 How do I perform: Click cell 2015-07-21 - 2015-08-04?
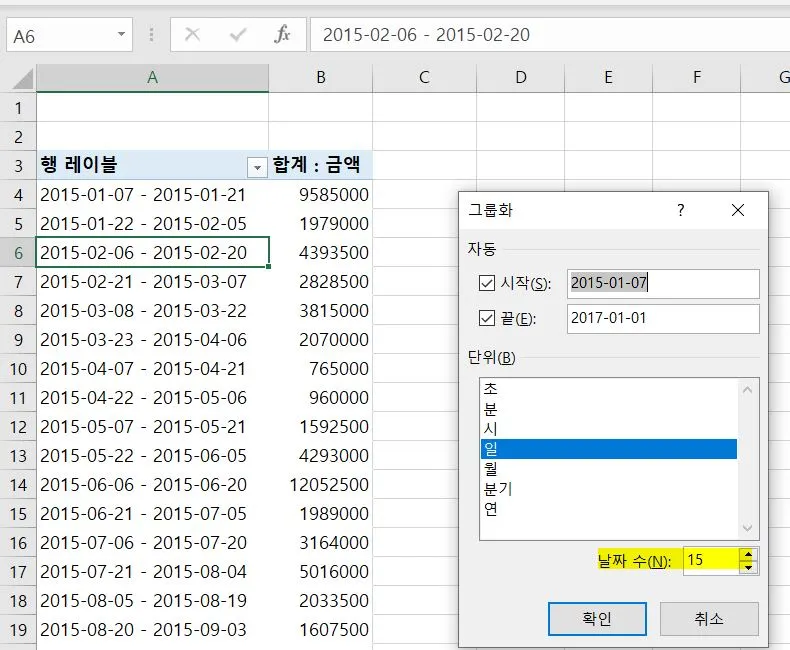click(153, 572)
